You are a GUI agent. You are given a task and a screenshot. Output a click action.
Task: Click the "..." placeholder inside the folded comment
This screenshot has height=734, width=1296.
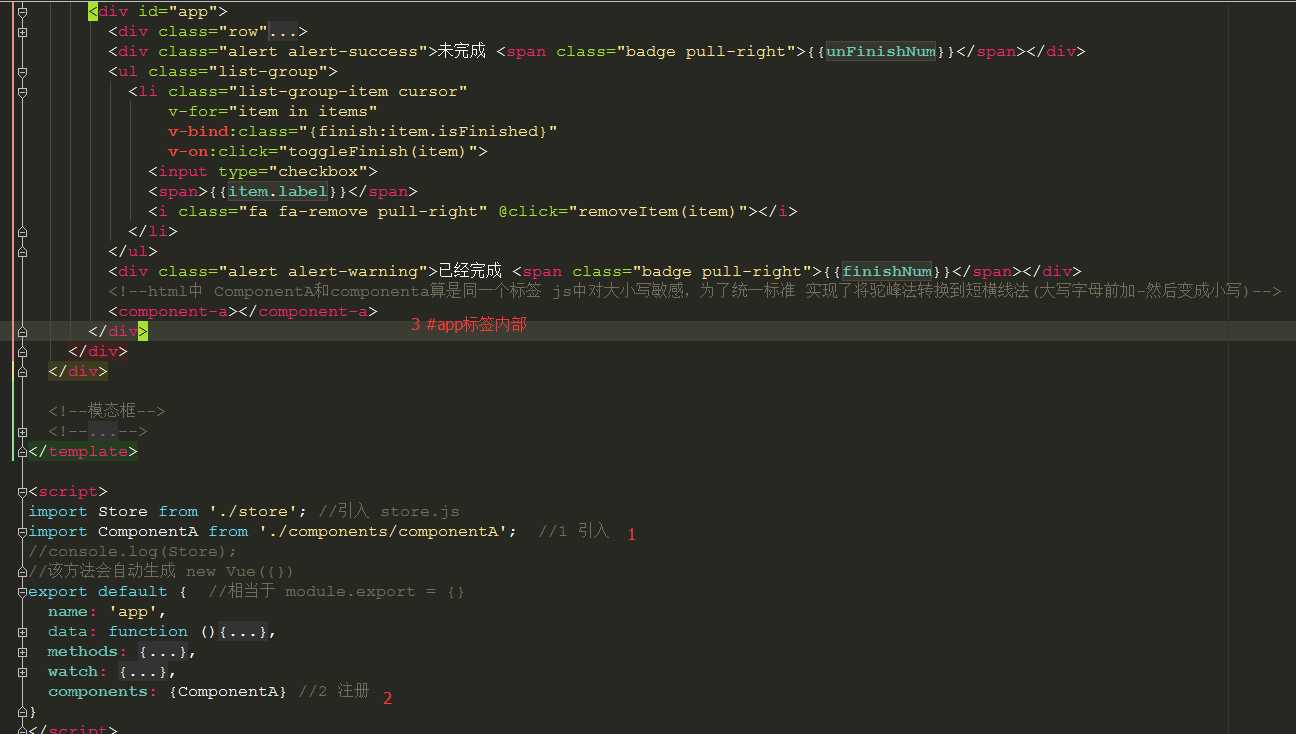click(x=103, y=432)
